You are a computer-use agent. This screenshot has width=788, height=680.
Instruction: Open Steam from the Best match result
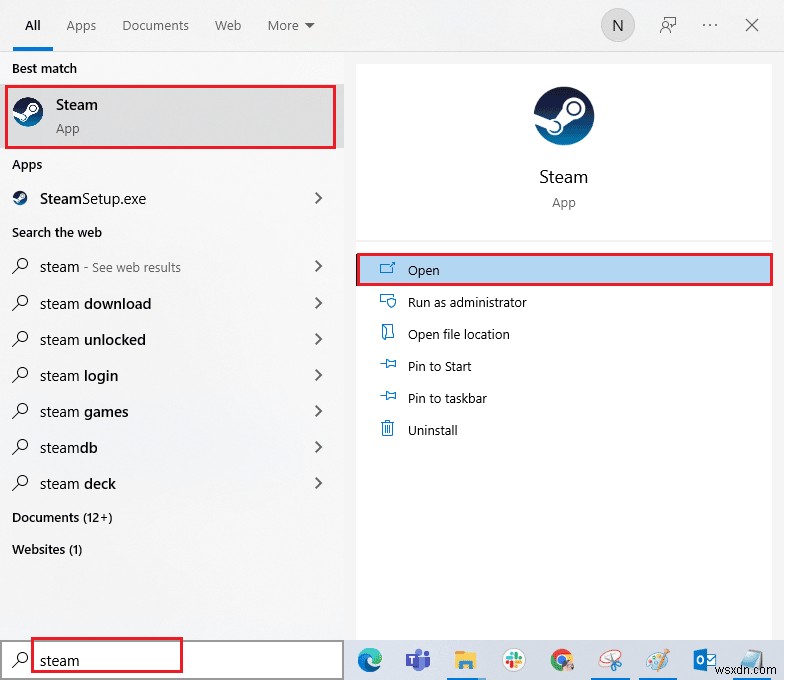[x=170, y=117]
